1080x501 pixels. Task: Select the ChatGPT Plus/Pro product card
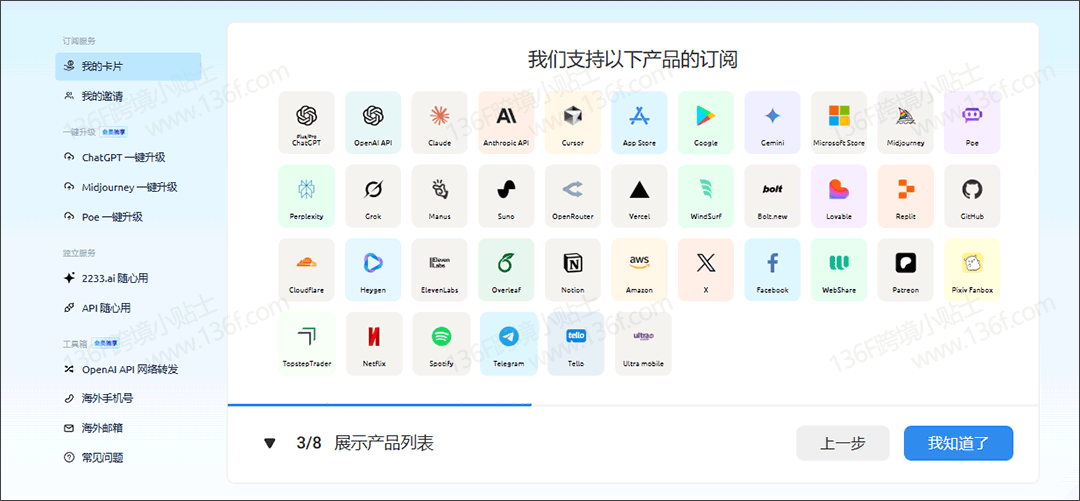[307, 122]
